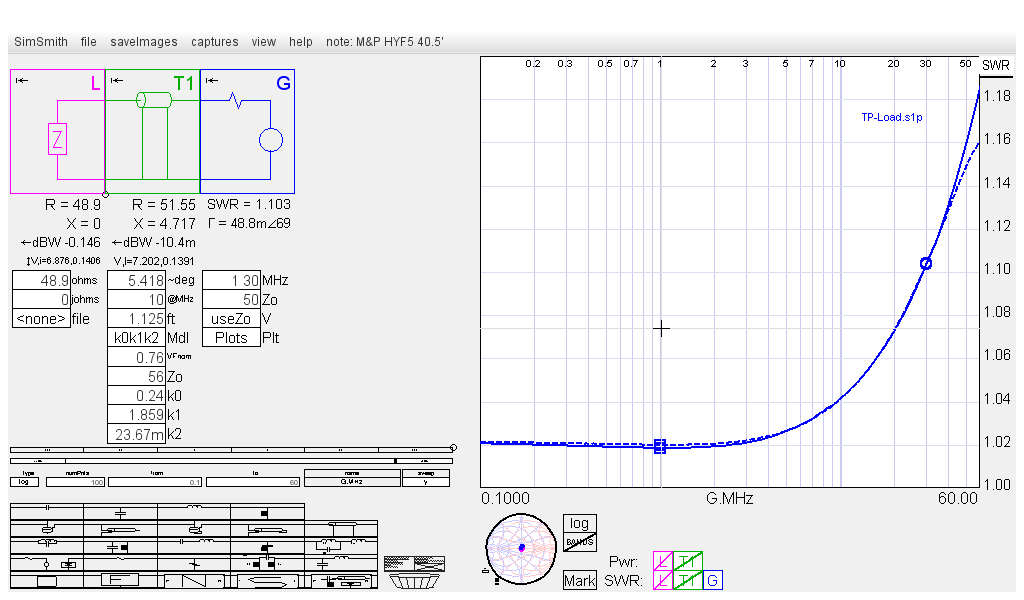1024x600 pixels.
Task: Click the trash bucket icon beside the palette
Action: [414, 580]
